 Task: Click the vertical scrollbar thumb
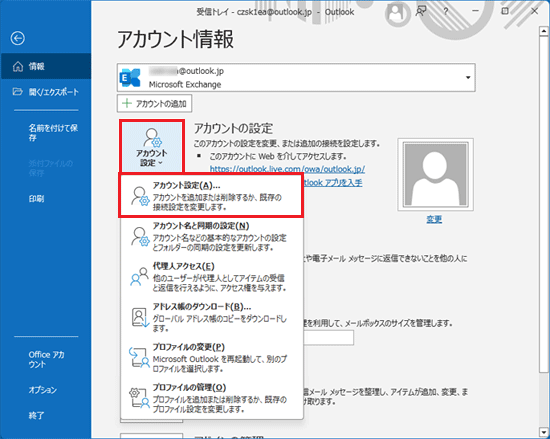[x=544, y=204]
